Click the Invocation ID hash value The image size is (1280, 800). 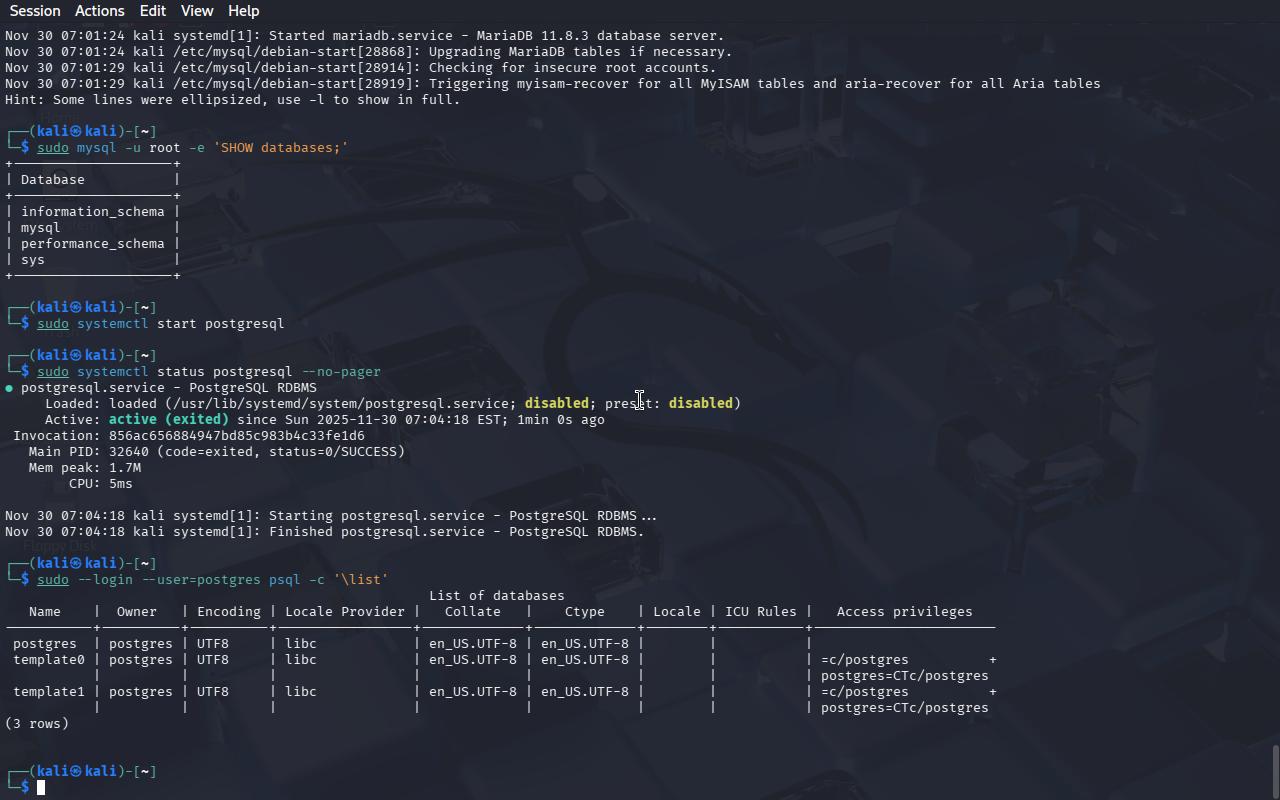[237, 436]
